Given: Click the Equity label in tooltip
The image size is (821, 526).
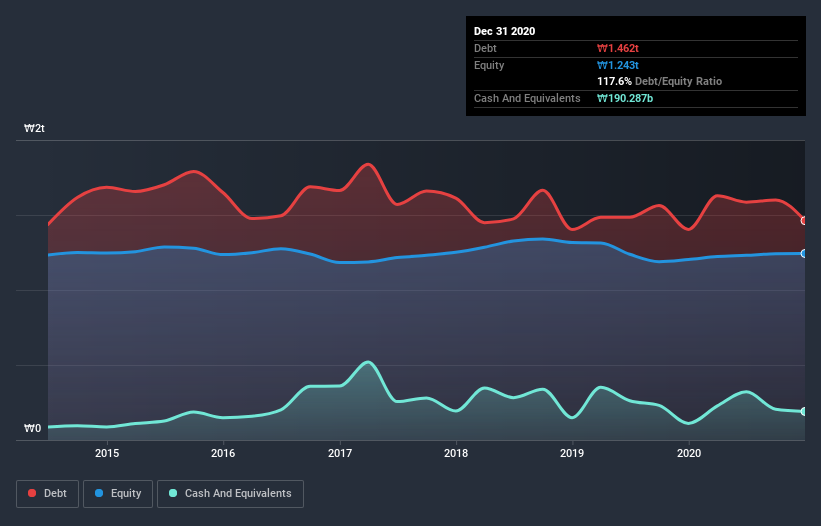Looking at the screenshot, I should (x=489, y=65).
